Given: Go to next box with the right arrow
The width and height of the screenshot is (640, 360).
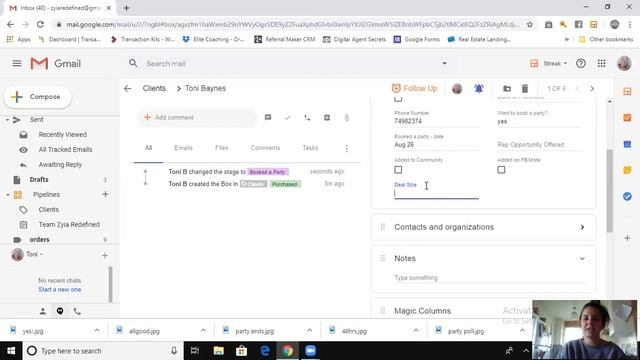Looking at the screenshot, I should click(592, 89).
